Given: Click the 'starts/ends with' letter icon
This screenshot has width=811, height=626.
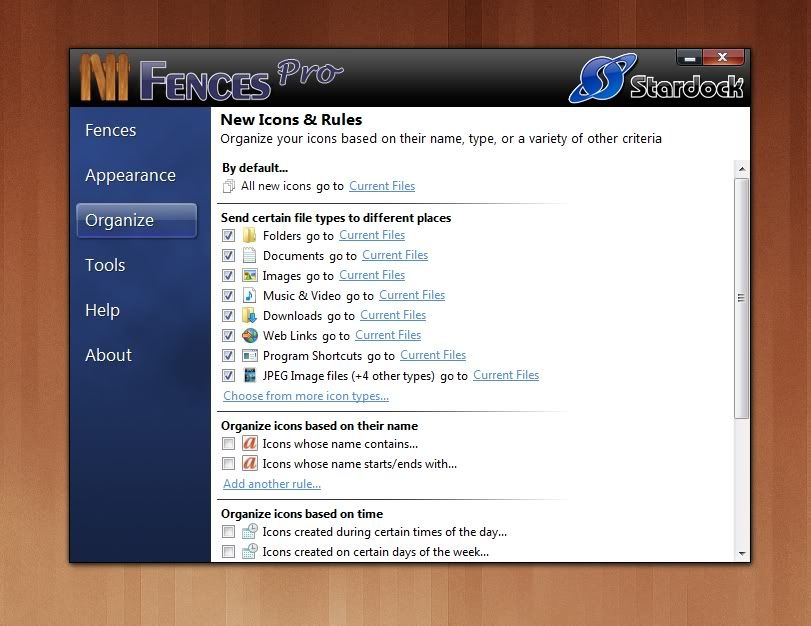Looking at the screenshot, I should click(x=250, y=463).
